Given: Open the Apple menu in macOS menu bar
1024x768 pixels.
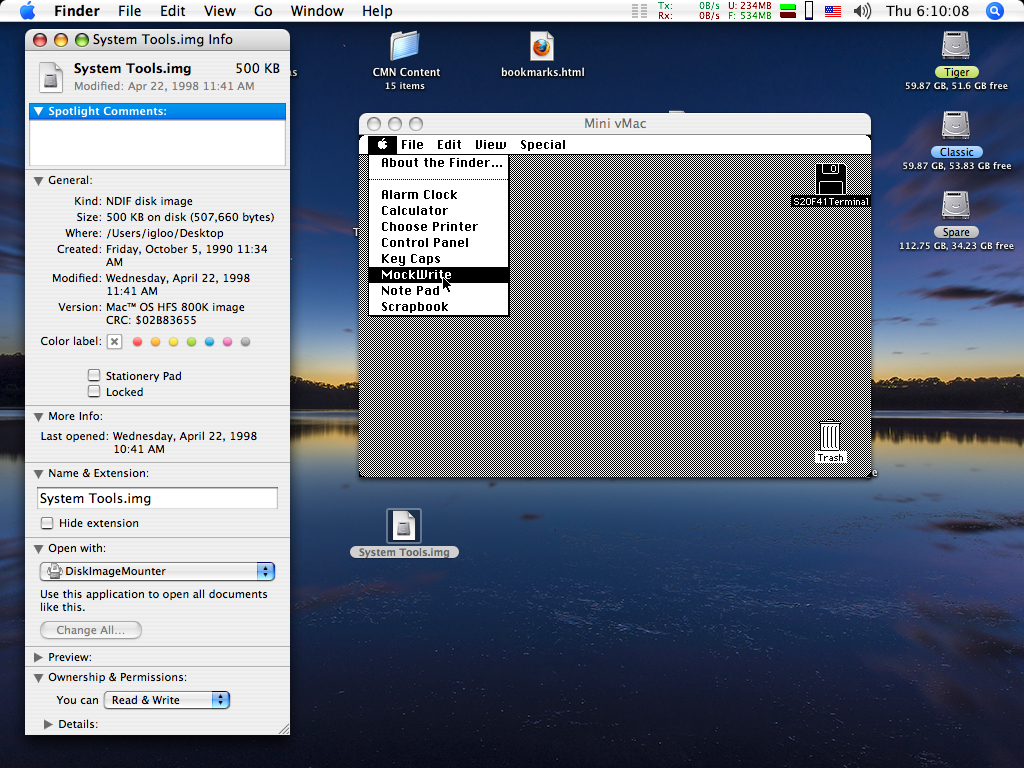Looking at the screenshot, I should point(27,11).
